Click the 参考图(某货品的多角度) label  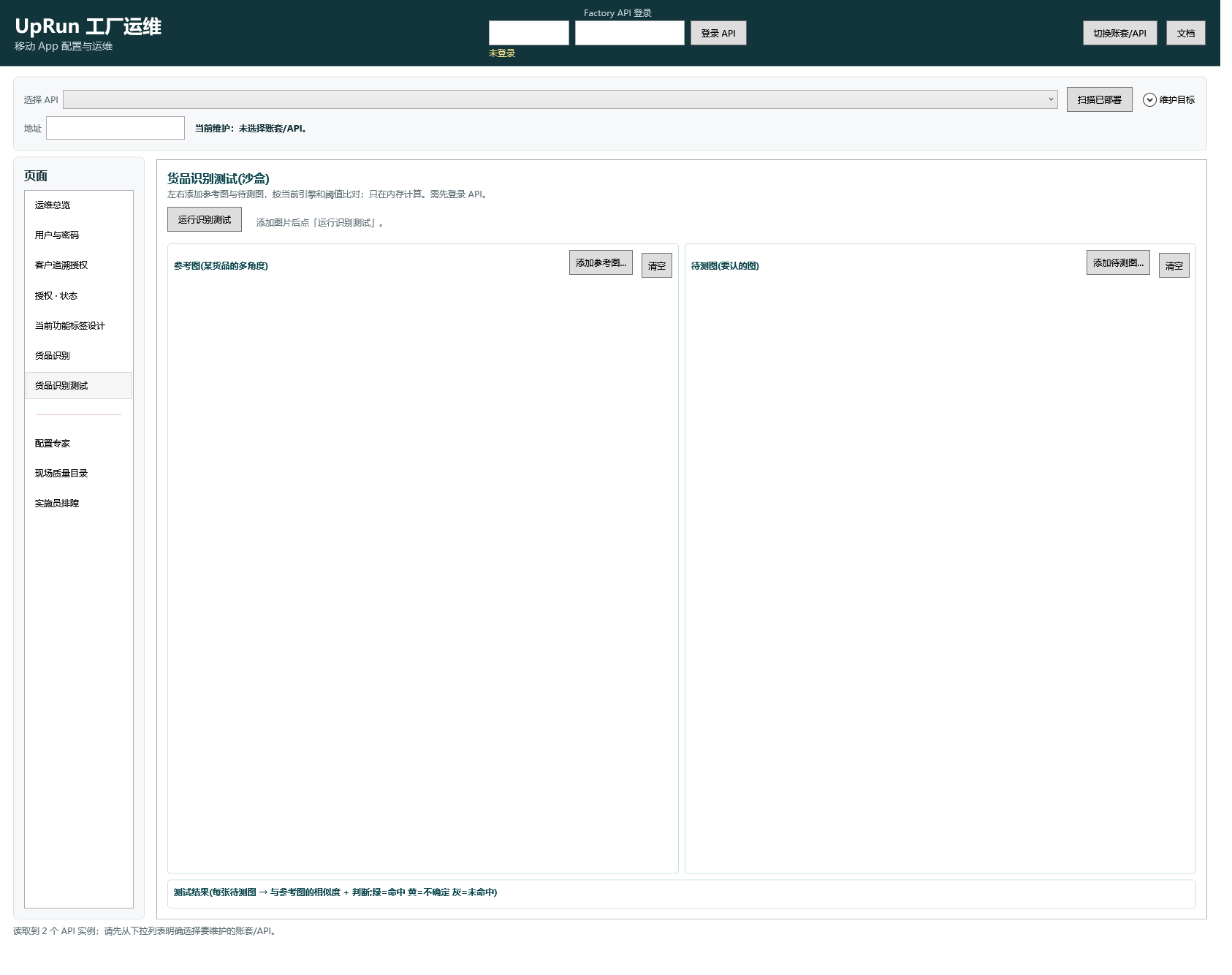(x=221, y=266)
